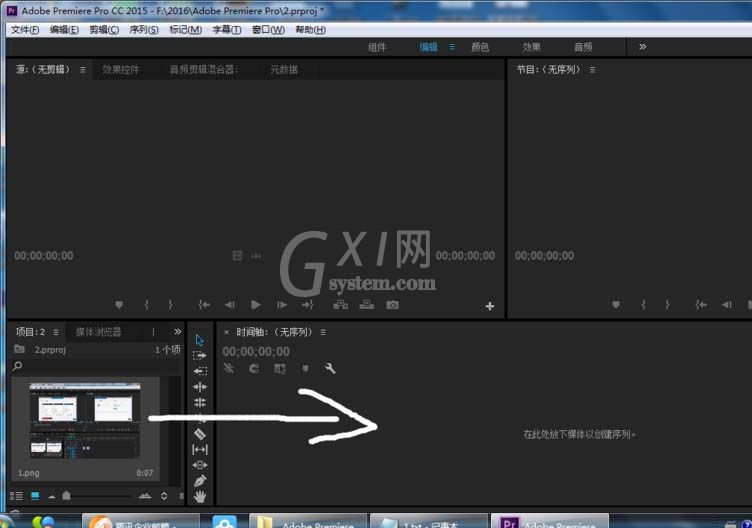Open timeline display settings wrench
Screen dimensions: 752x528
pyautogui.click(x=330, y=368)
